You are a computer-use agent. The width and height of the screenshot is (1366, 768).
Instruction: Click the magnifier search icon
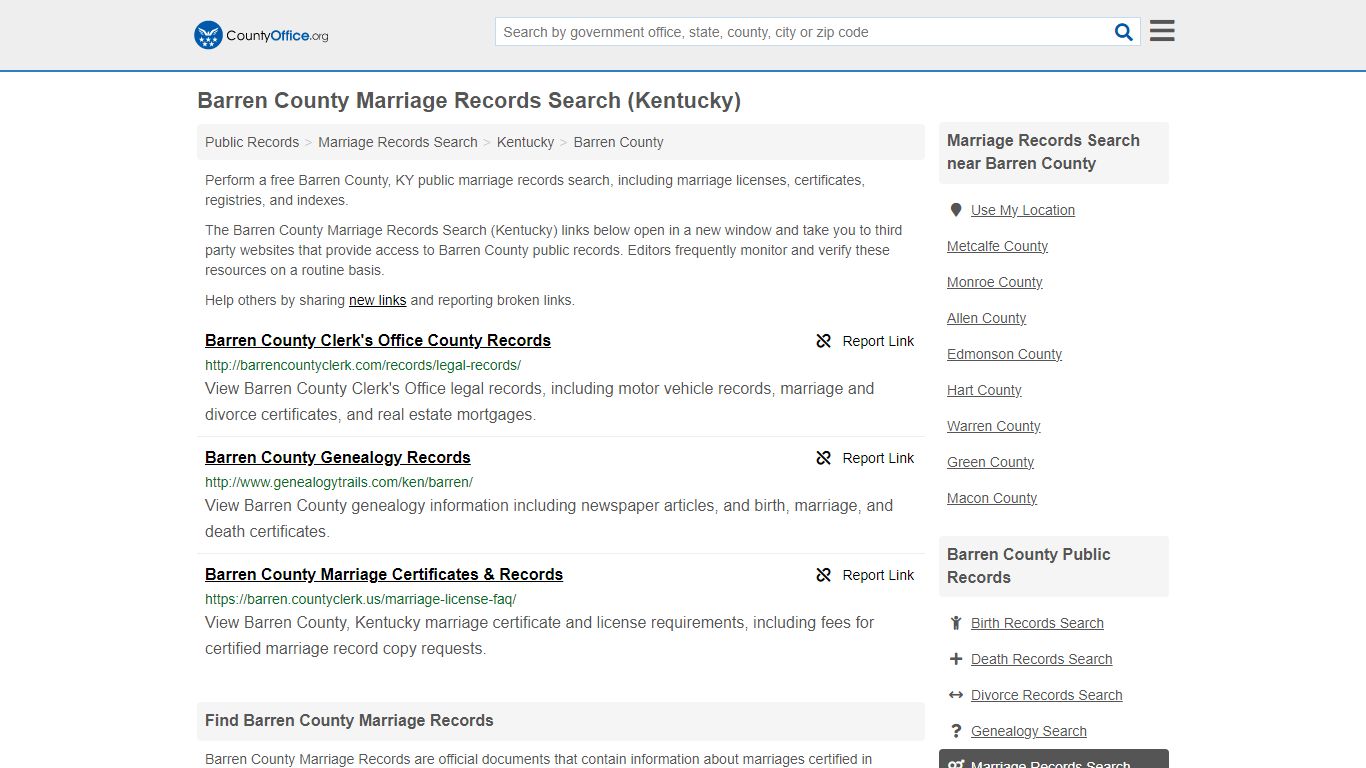pos(1124,32)
